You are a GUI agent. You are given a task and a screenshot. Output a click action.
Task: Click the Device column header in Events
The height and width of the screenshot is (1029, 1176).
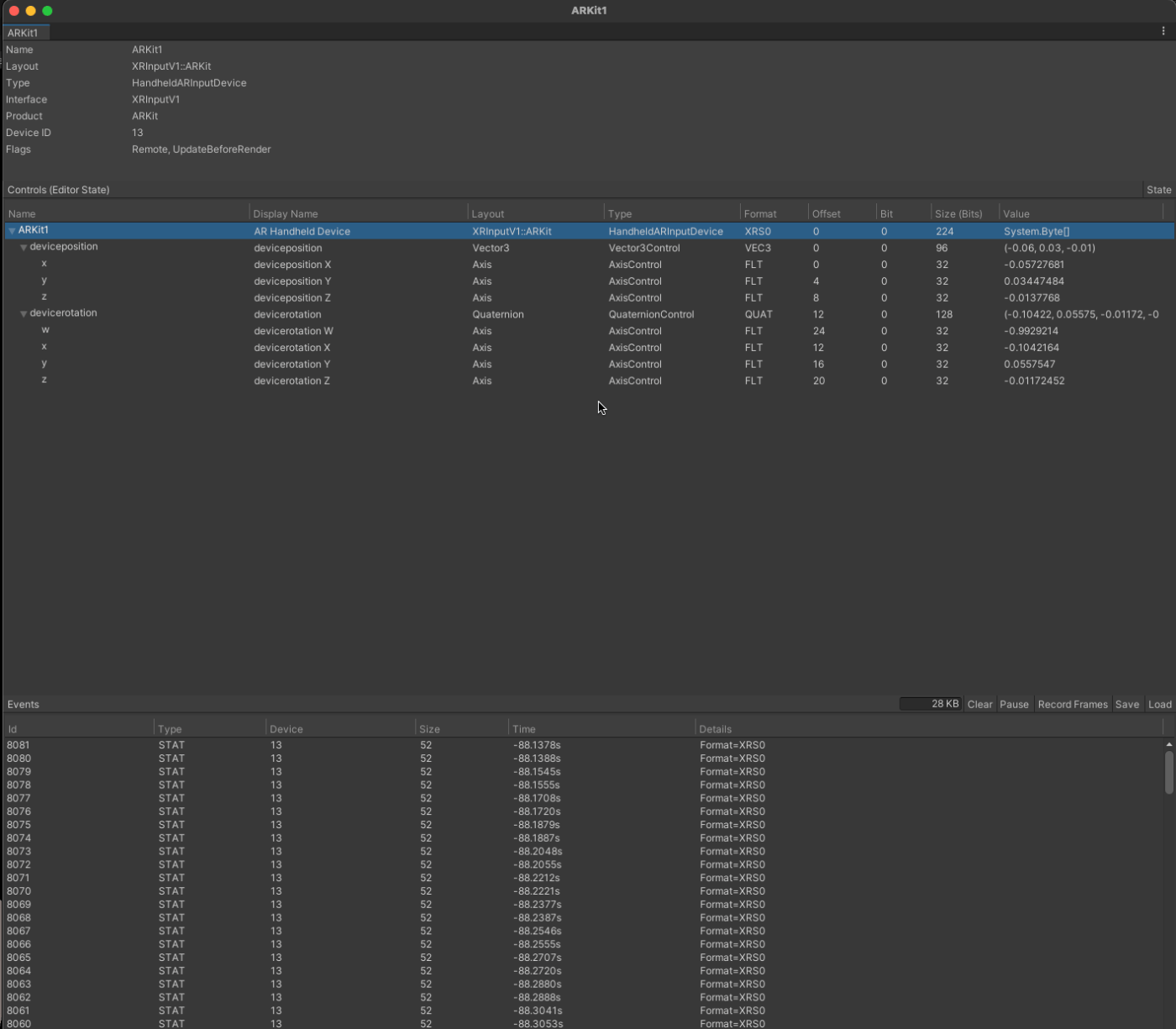pyautogui.click(x=340, y=728)
